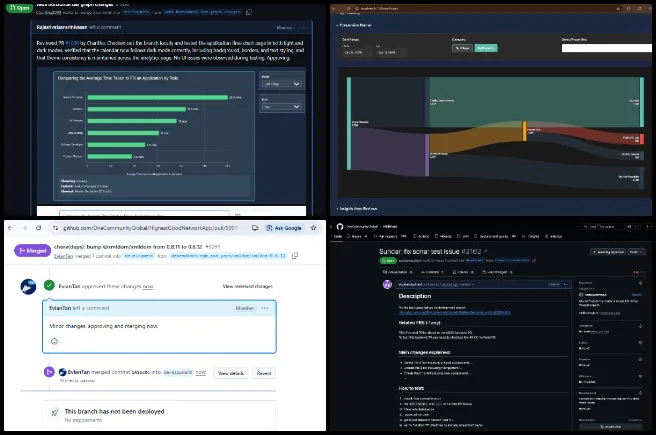Click the Revert button
The image size is (656, 435).
point(264,373)
